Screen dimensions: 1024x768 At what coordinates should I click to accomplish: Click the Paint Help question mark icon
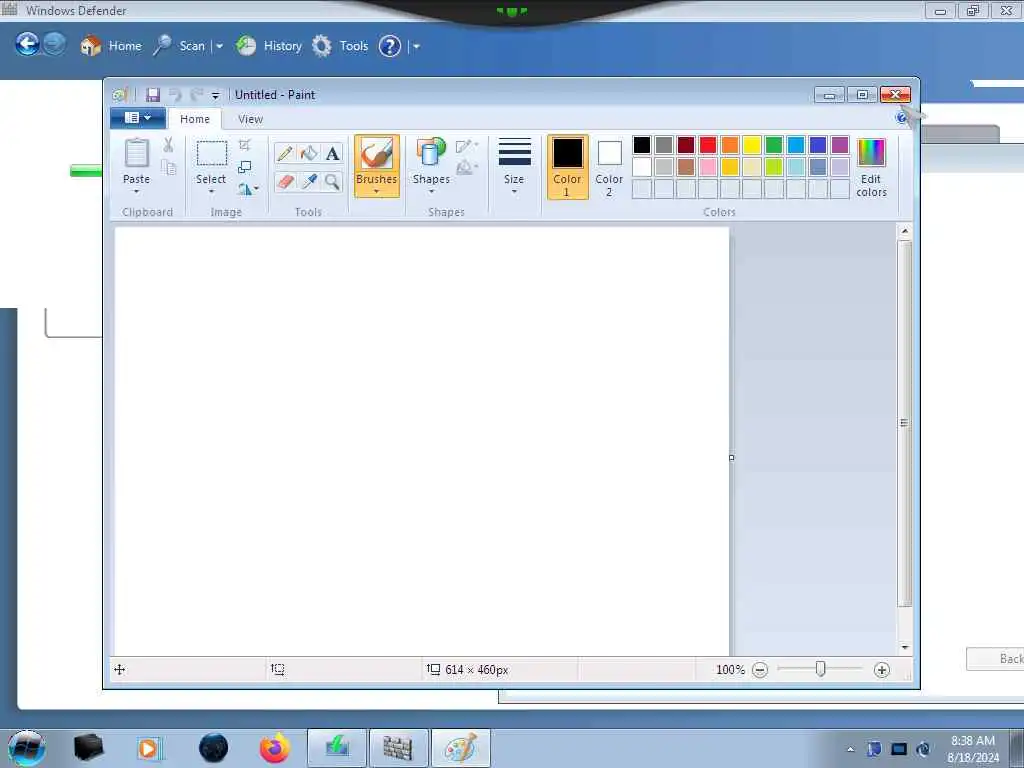tap(902, 118)
